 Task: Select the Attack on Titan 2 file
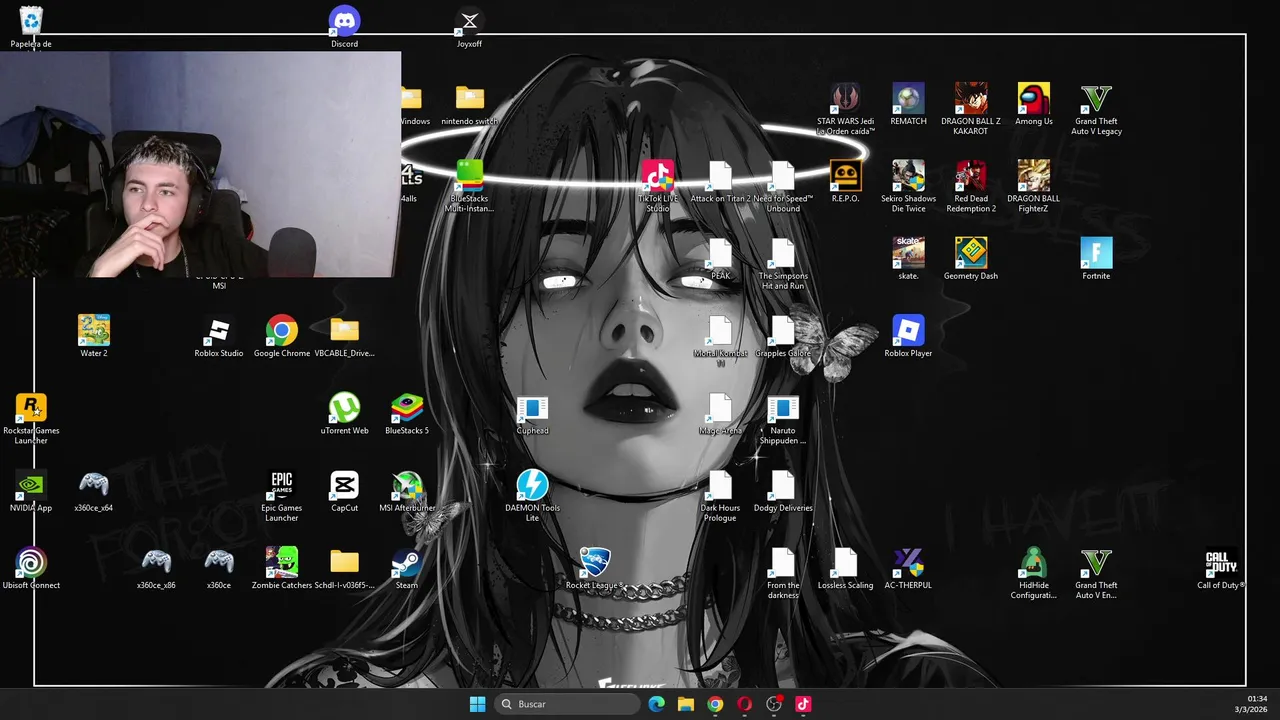tap(720, 183)
